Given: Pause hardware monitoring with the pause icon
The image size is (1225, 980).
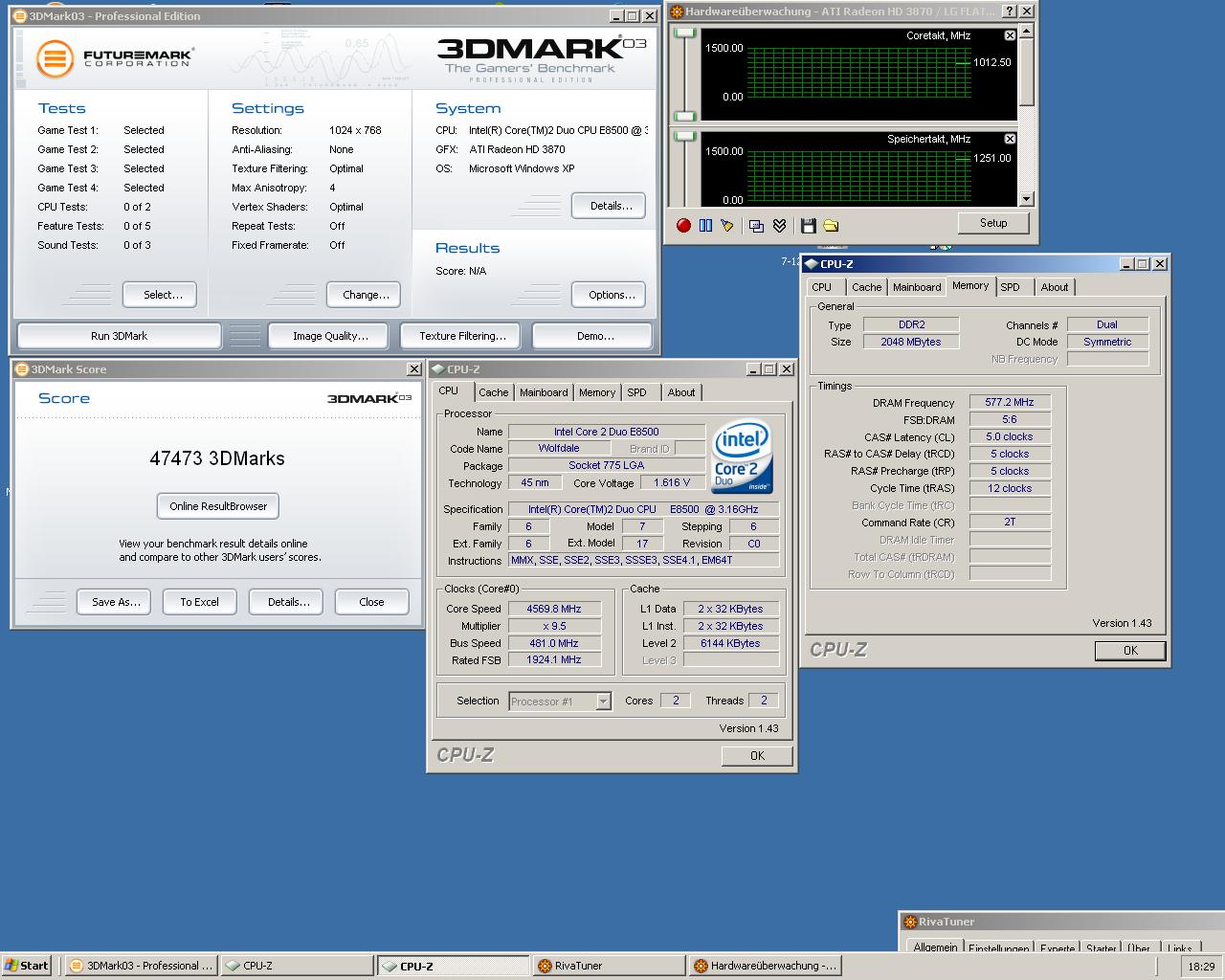Looking at the screenshot, I should (705, 226).
